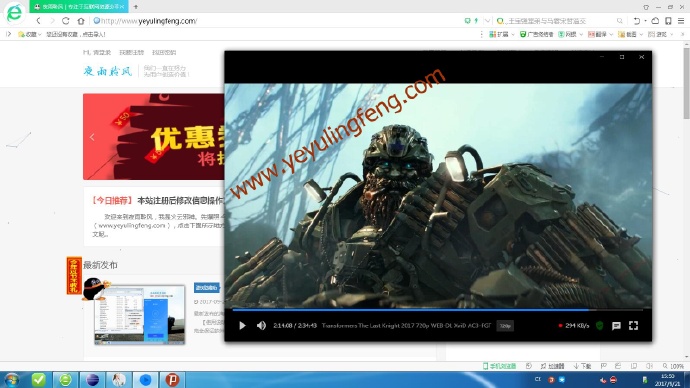
Task: Click the browser skin shirt icon
Action: [646, 7]
